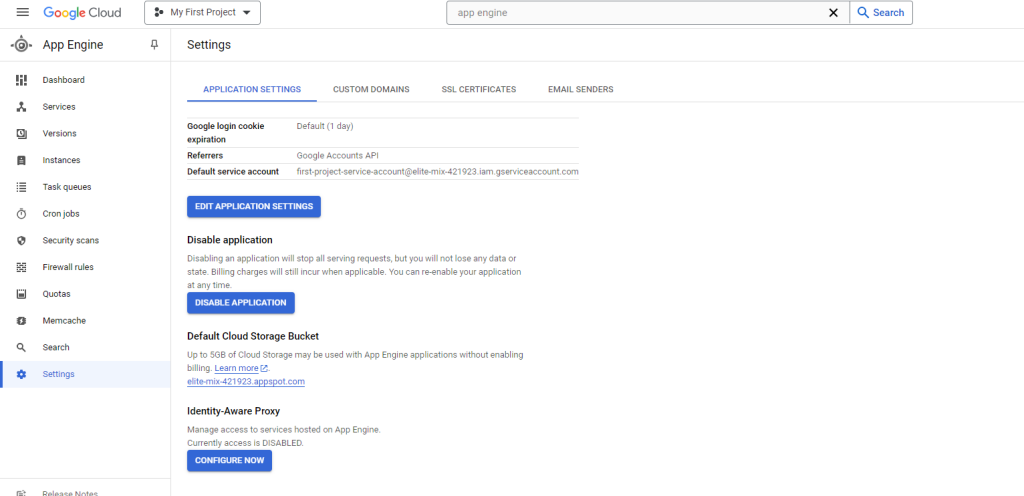Click the Security scans shield icon
The image size is (1024, 496).
click(21, 241)
